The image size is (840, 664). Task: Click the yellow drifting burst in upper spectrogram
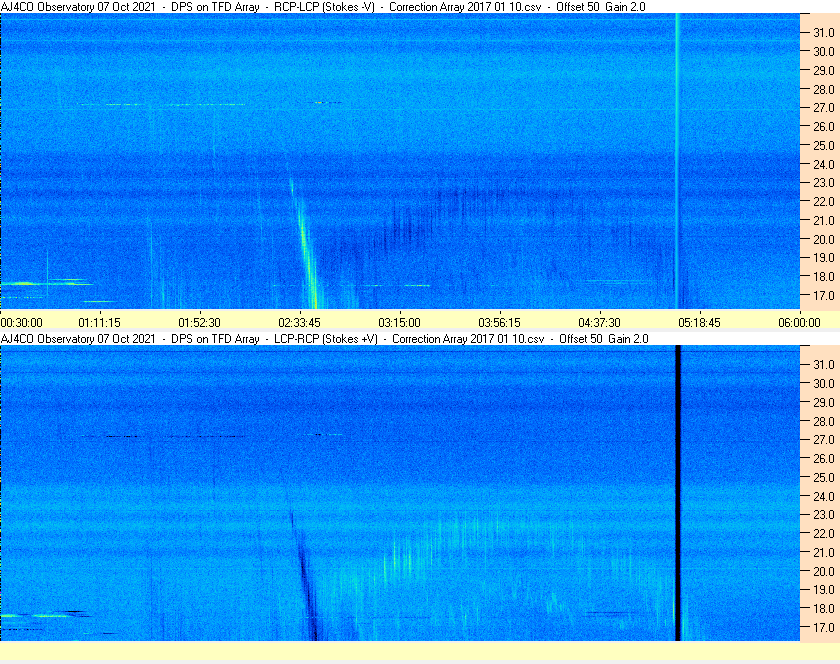[304, 244]
